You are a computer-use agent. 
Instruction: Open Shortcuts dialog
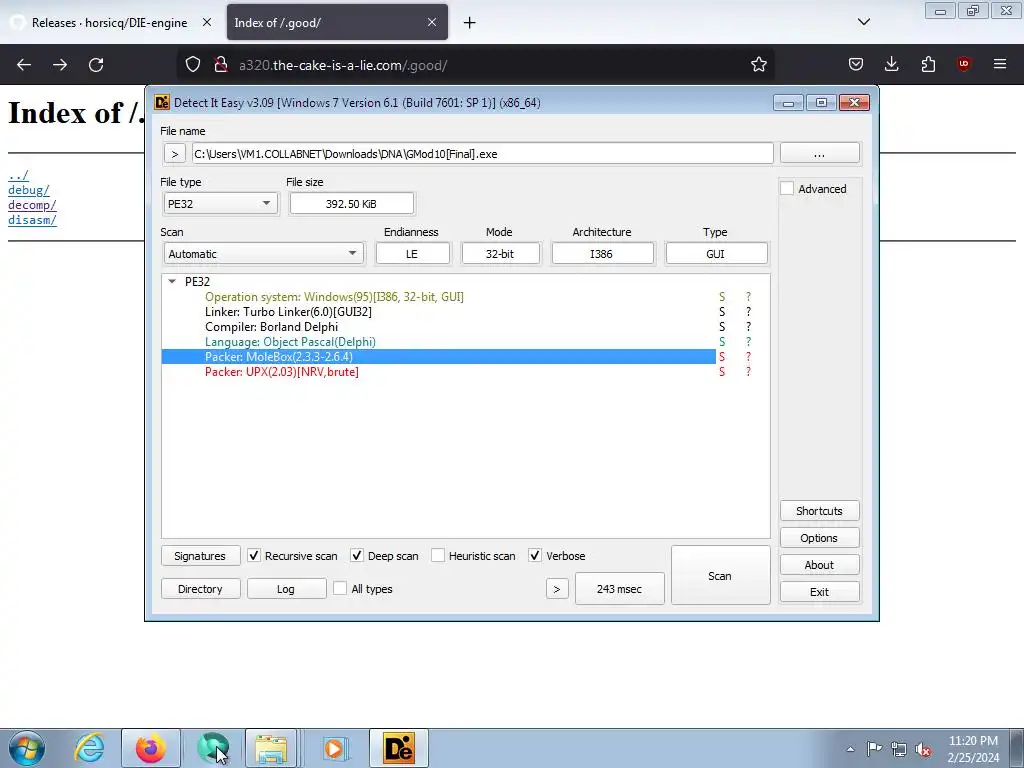(x=820, y=511)
